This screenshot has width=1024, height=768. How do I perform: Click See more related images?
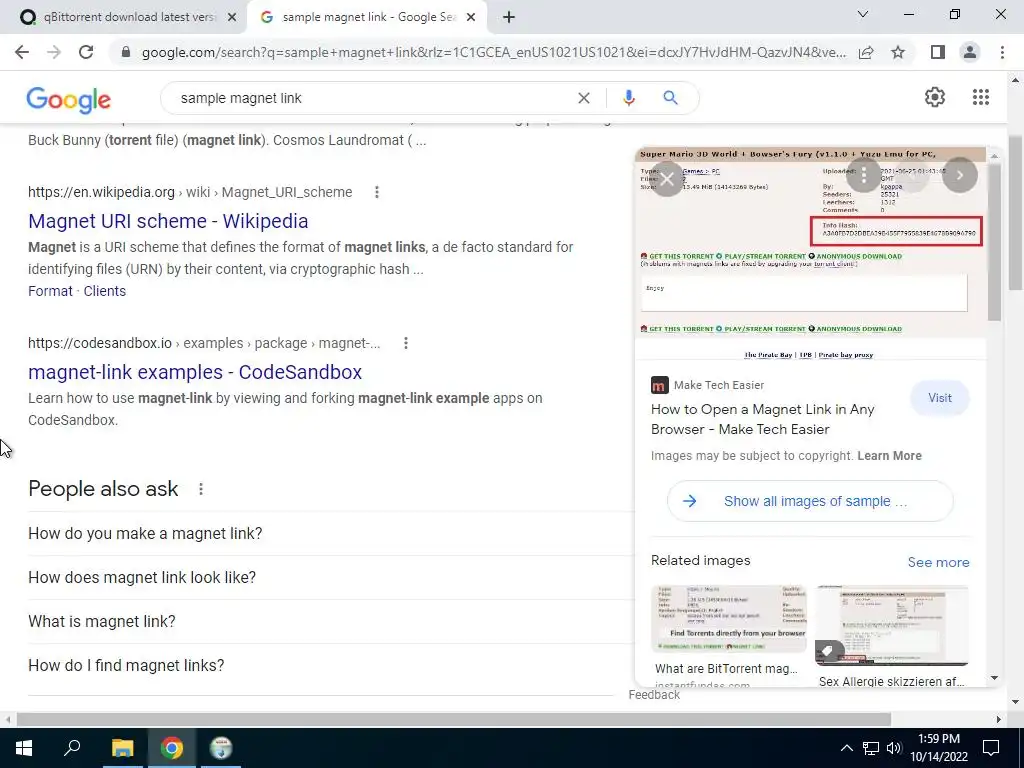(x=938, y=562)
